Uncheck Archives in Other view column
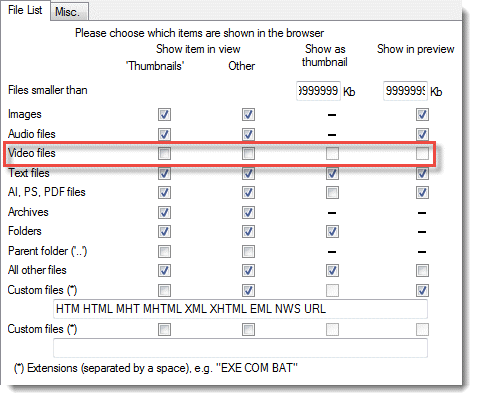Image resolution: width=477 pixels, height=400 pixels. point(248,212)
